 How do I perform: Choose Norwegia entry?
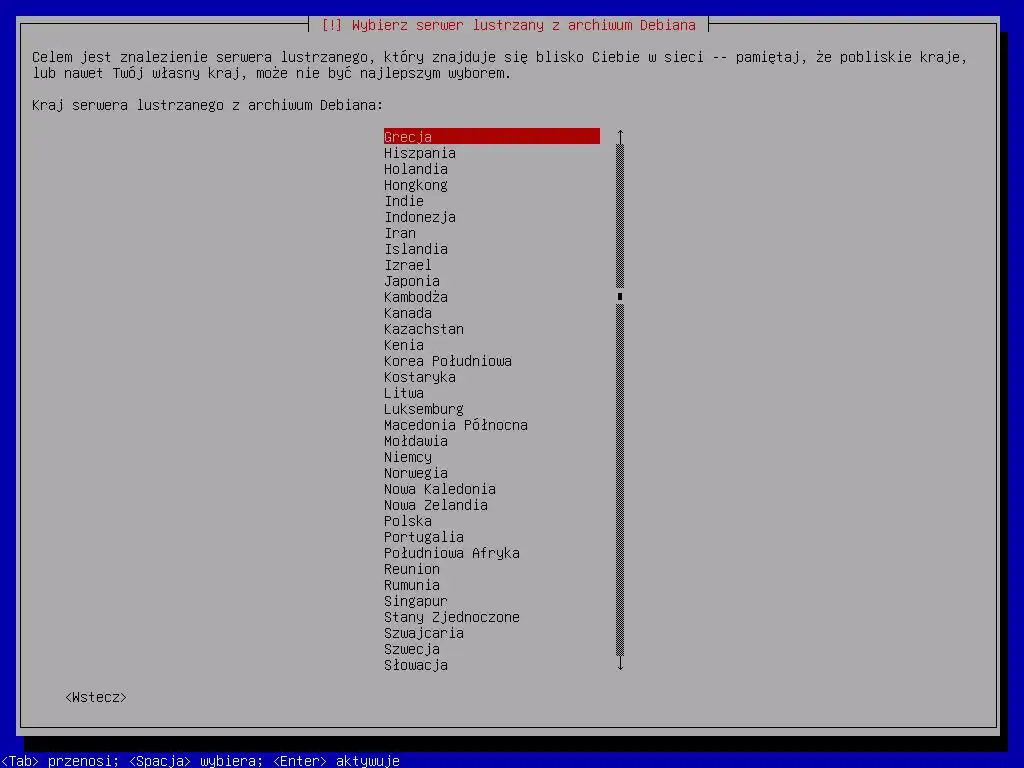click(x=492, y=473)
